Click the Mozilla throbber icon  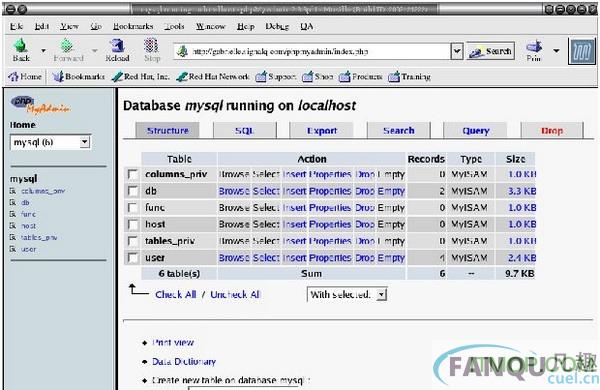click(x=582, y=51)
